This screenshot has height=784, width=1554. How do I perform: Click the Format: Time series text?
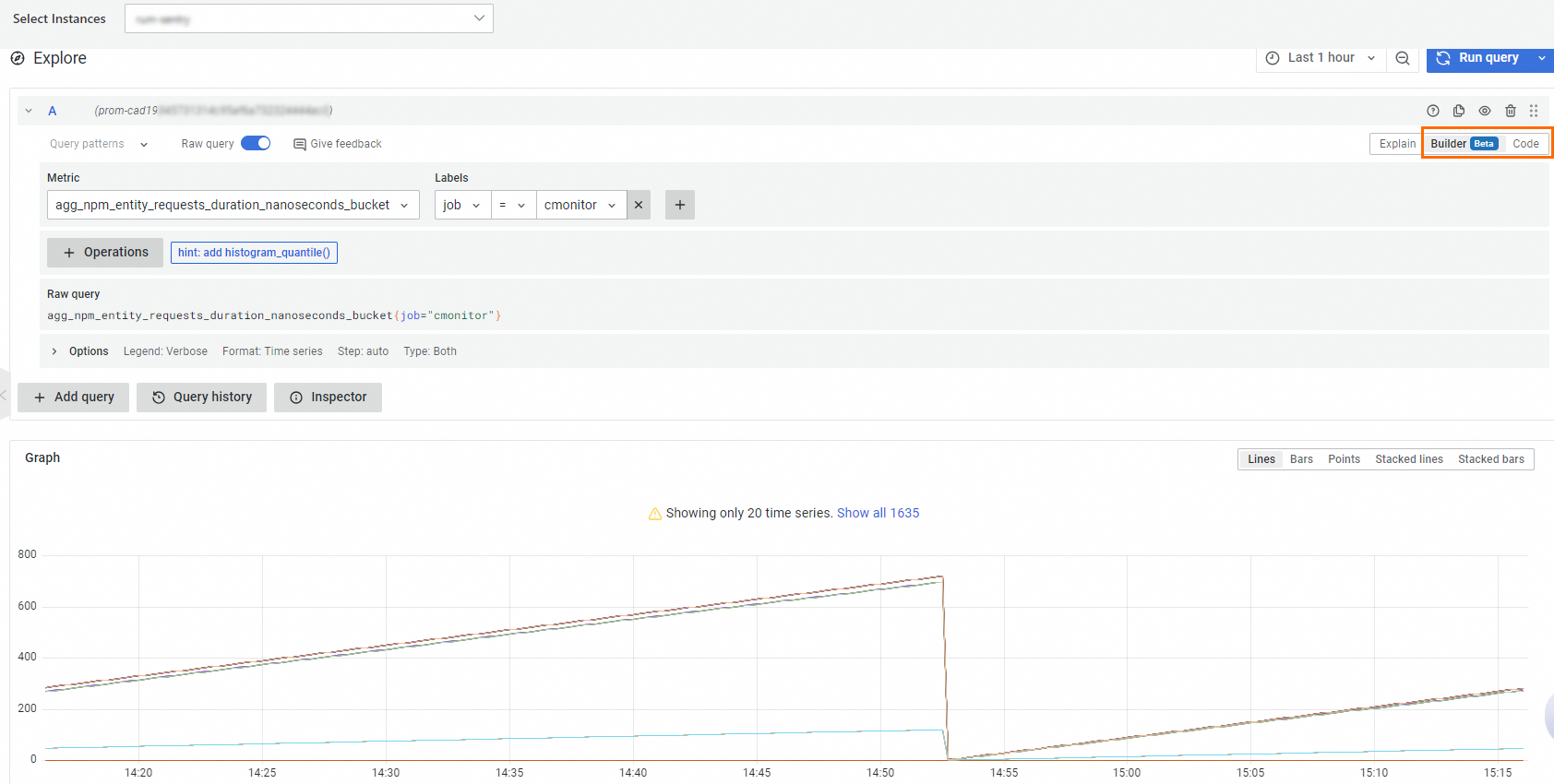(x=272, y=351)
